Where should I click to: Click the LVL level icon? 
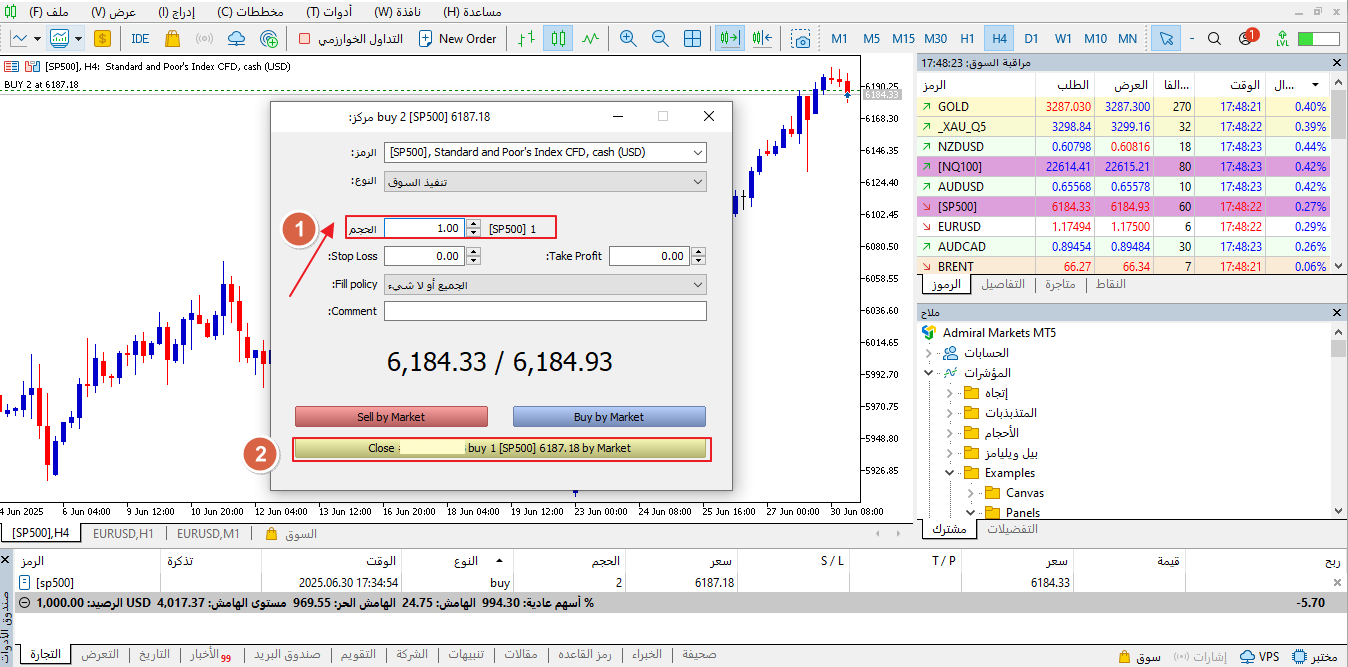(x=1282, y=38)
